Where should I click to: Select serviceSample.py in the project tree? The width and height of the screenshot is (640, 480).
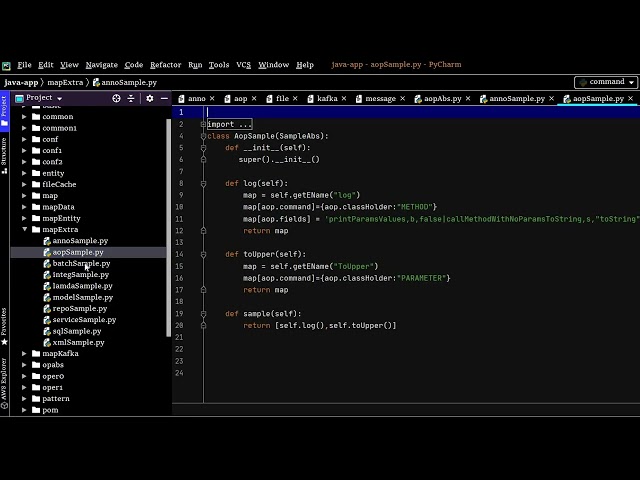click(x=84, y=320)
